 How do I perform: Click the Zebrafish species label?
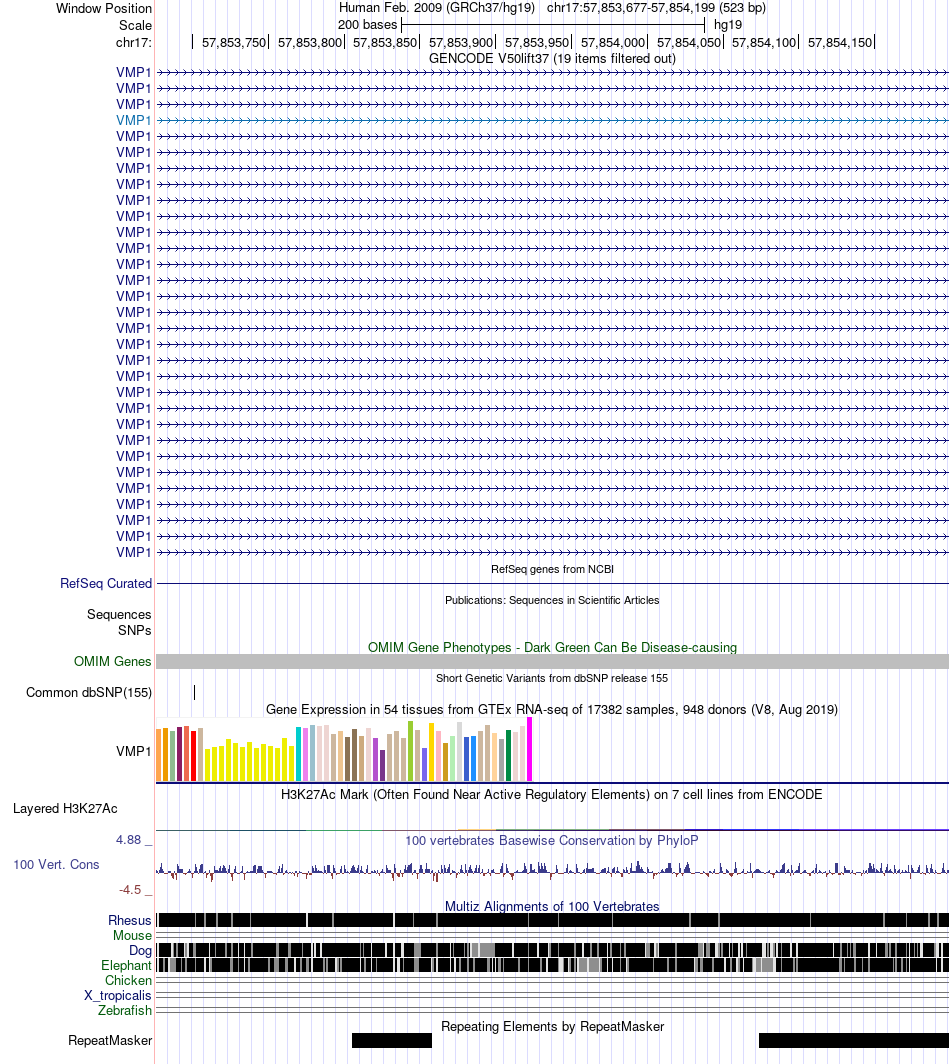pyautogui.click(x=125, y=1010)
